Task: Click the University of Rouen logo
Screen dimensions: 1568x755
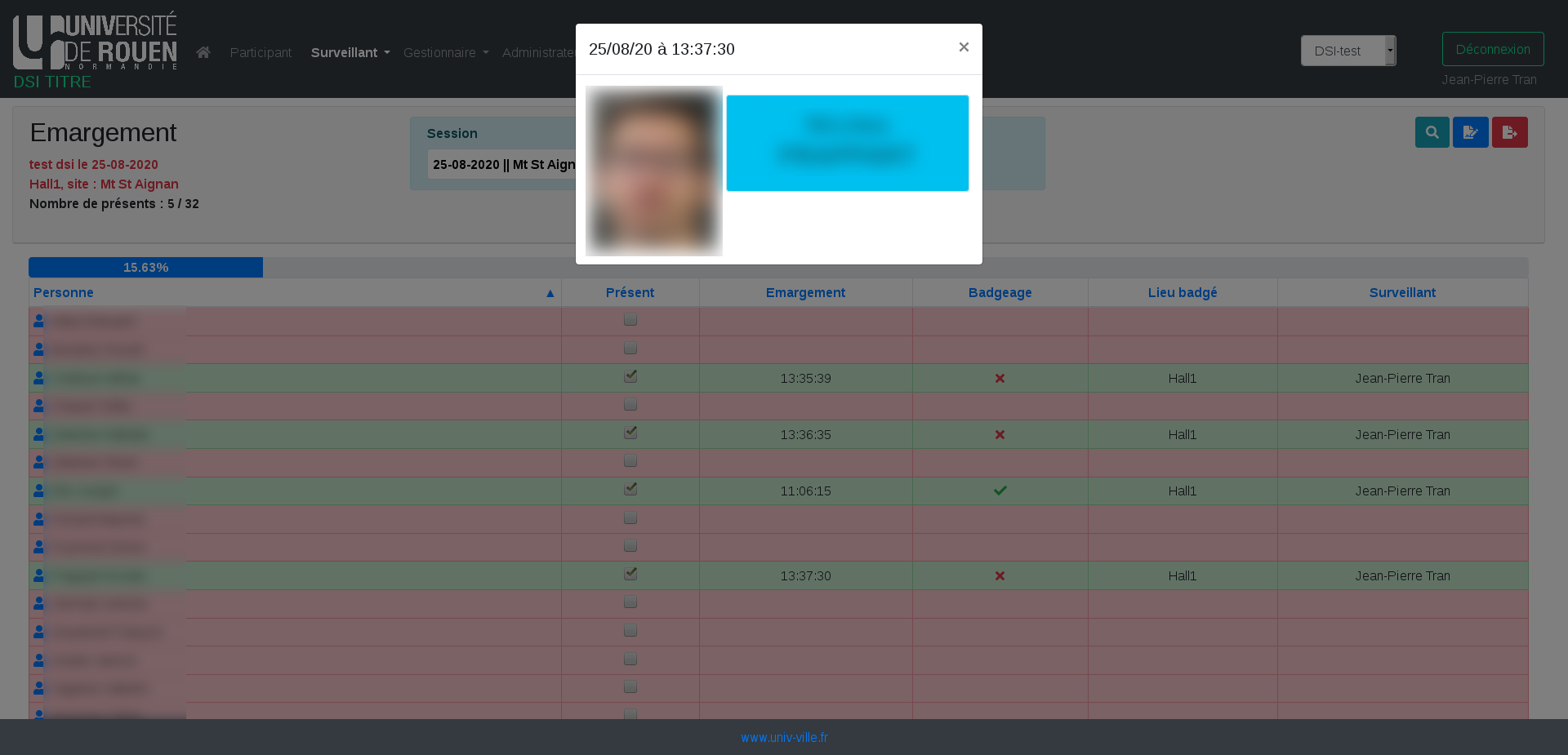Action: point(95,42)
